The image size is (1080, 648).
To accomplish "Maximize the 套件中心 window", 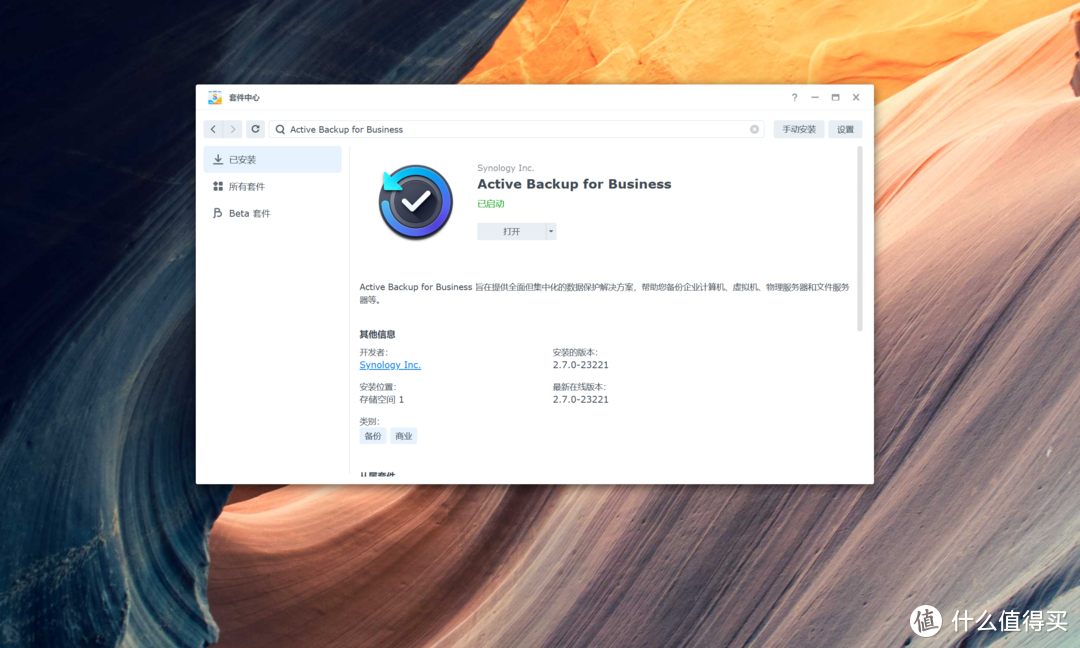I will pos(835,97).
